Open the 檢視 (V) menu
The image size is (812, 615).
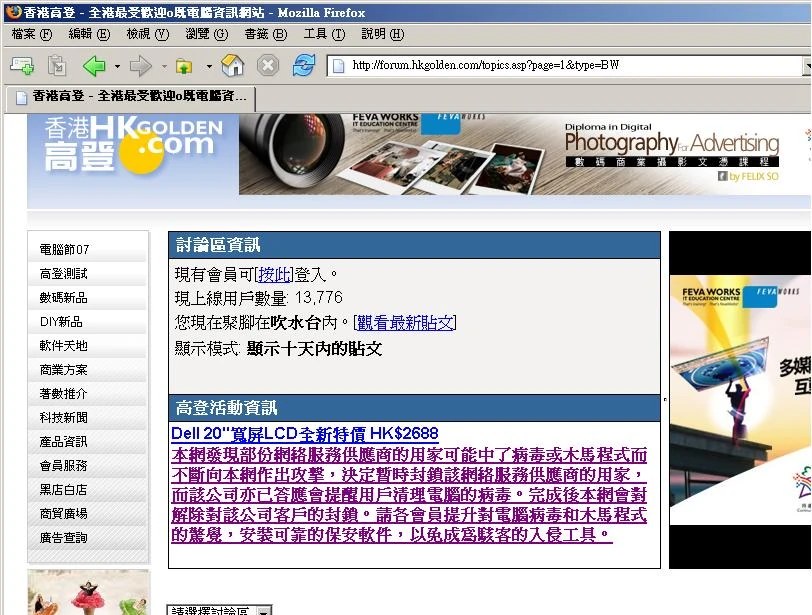(148, 34)
